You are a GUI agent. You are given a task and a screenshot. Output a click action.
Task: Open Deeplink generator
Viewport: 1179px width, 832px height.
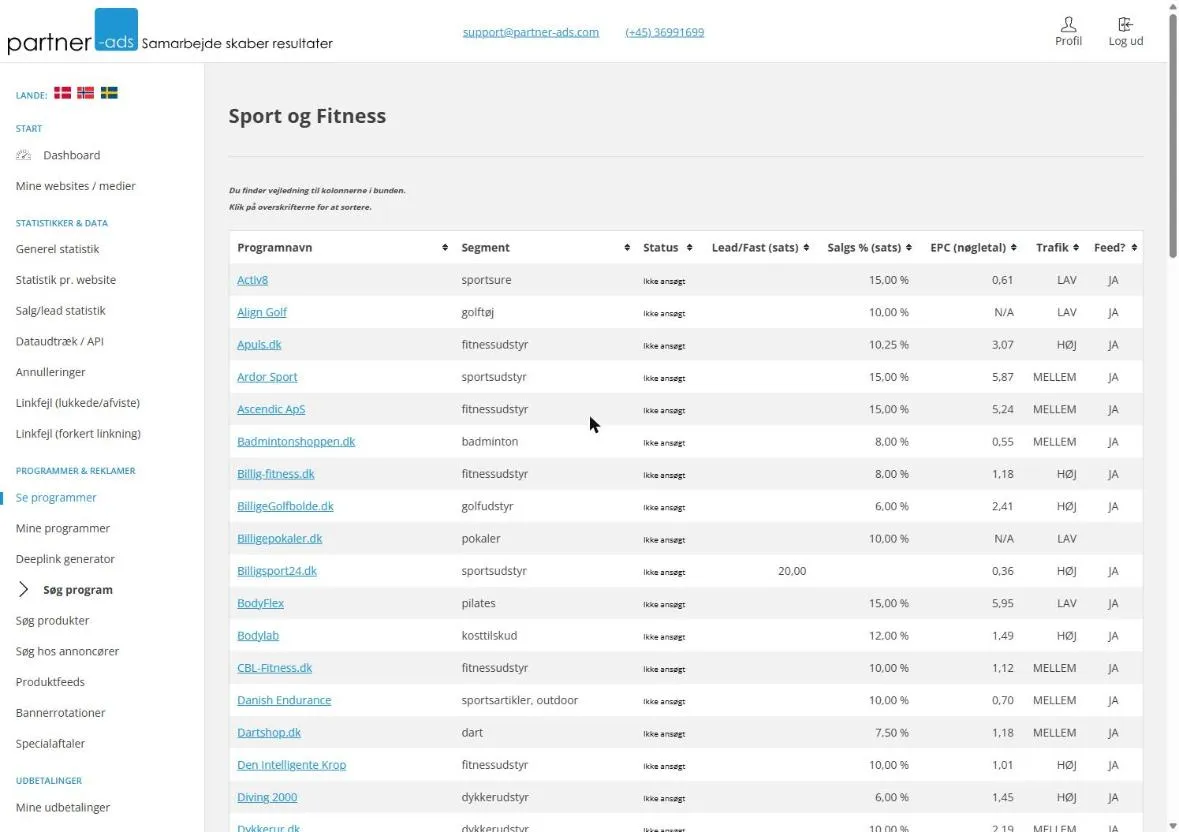pos(65,559)
